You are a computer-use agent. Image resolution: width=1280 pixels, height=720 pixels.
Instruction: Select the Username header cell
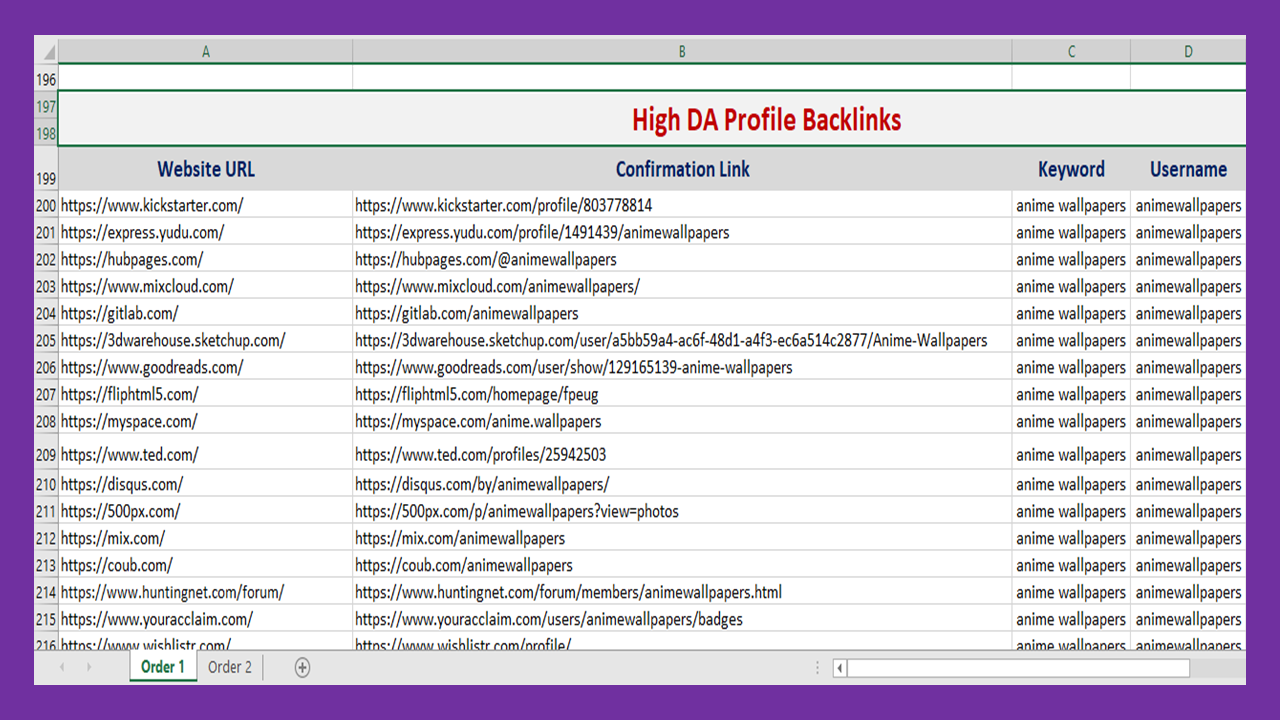point(1188,170)
